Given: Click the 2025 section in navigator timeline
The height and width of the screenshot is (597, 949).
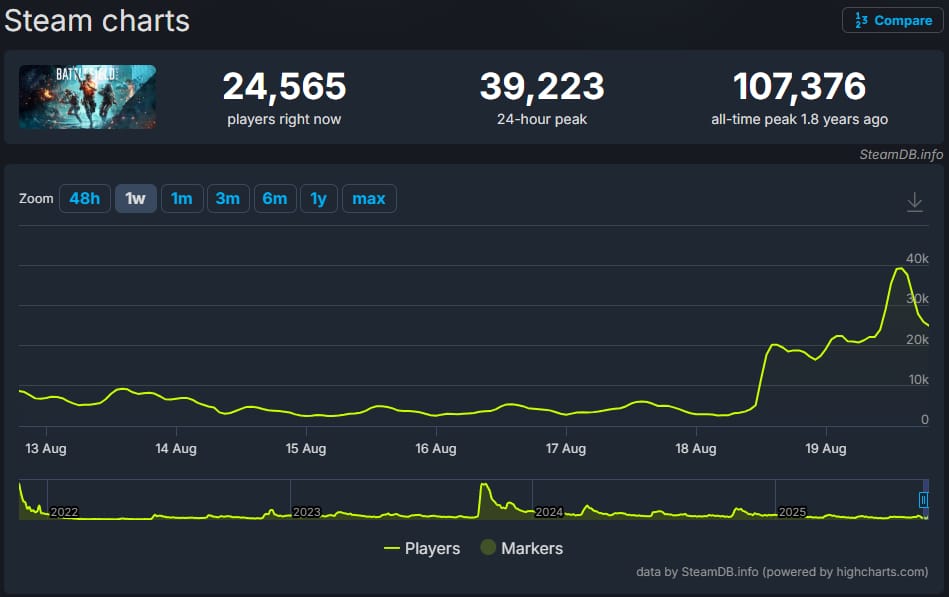Looking at the screenshot, I should [x=792, y=512].
